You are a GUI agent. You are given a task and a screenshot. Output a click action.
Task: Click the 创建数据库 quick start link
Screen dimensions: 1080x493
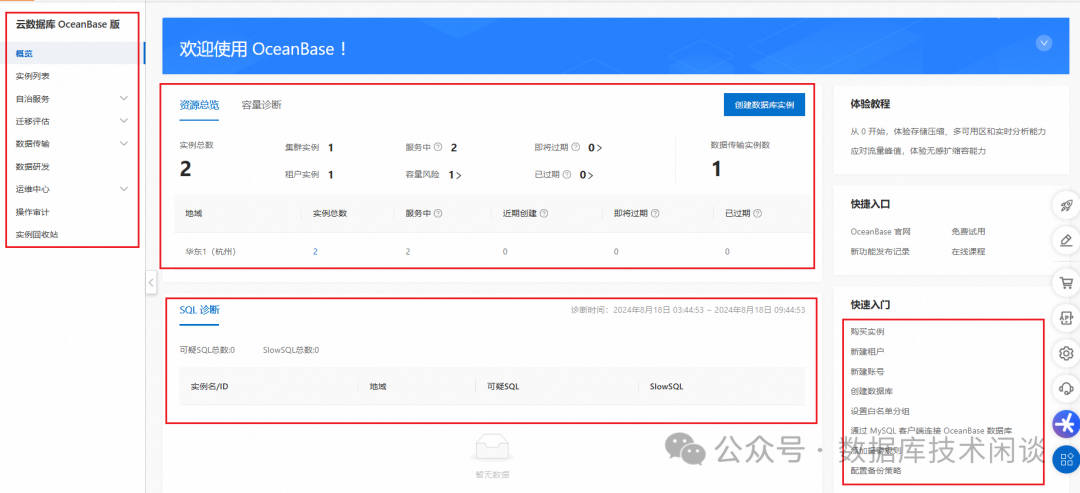pos(872,391)
